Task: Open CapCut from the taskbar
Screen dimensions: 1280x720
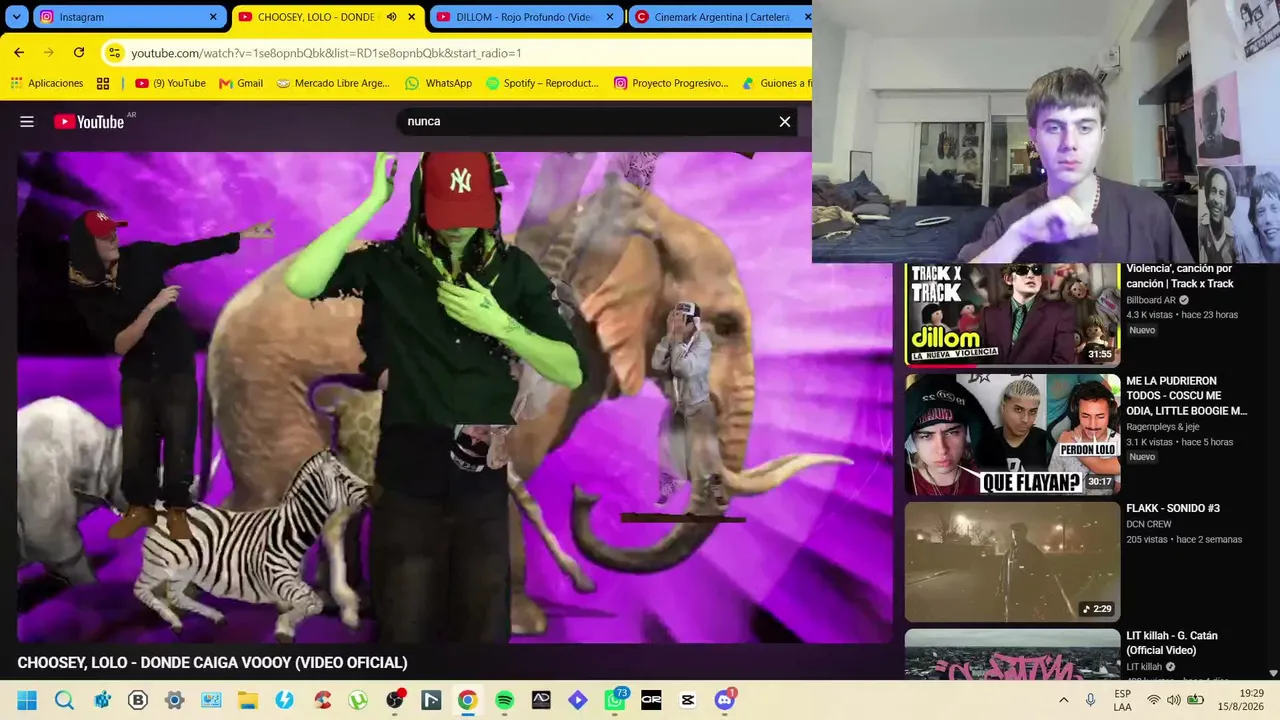Action: (688, 700)
